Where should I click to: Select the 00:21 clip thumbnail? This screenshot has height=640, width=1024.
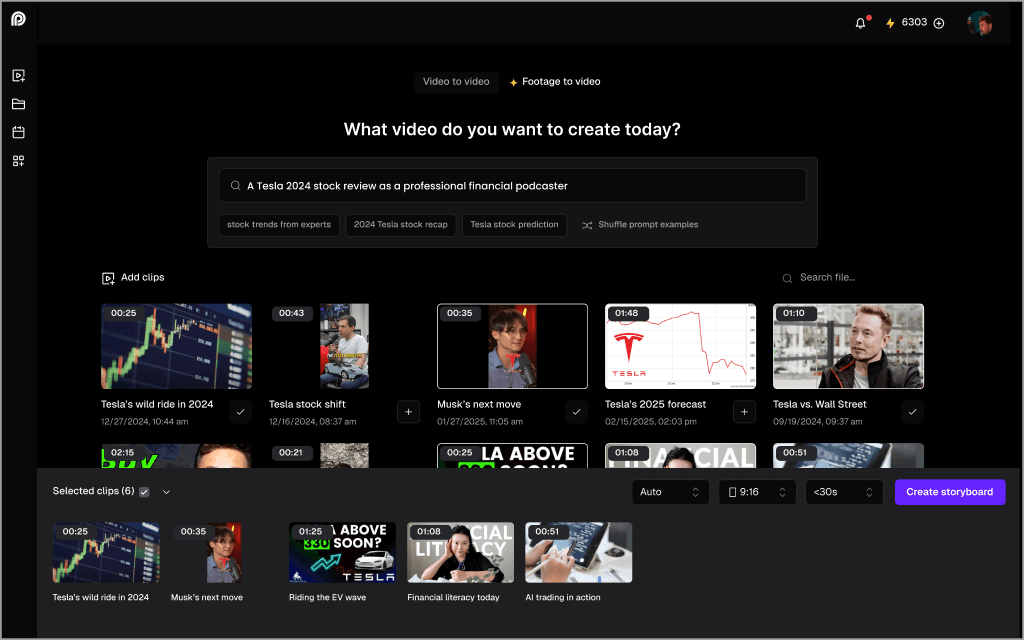[344, 456]
